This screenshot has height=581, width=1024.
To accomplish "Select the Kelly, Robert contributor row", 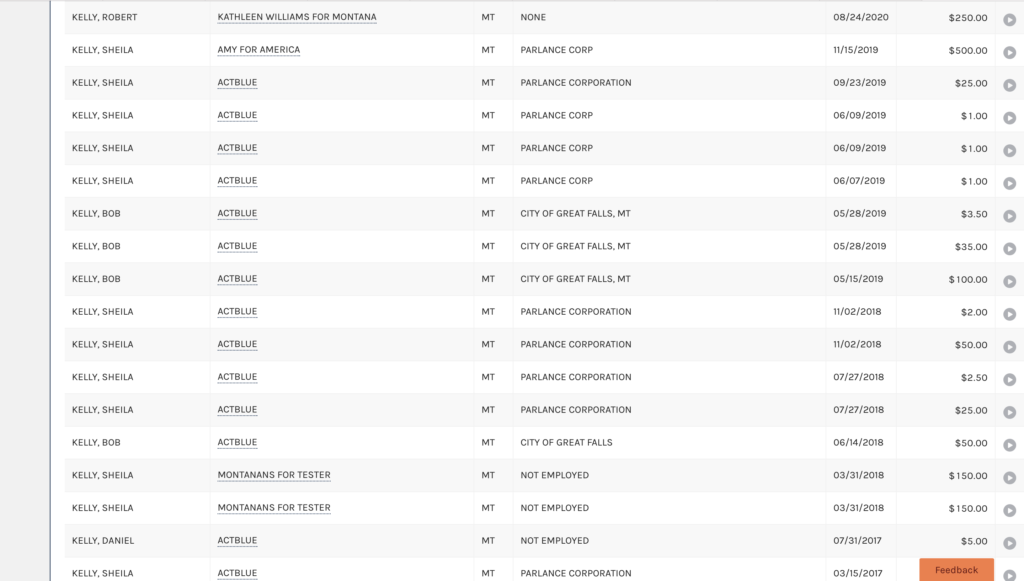I will pyautogui.click(x=530, y=18).
